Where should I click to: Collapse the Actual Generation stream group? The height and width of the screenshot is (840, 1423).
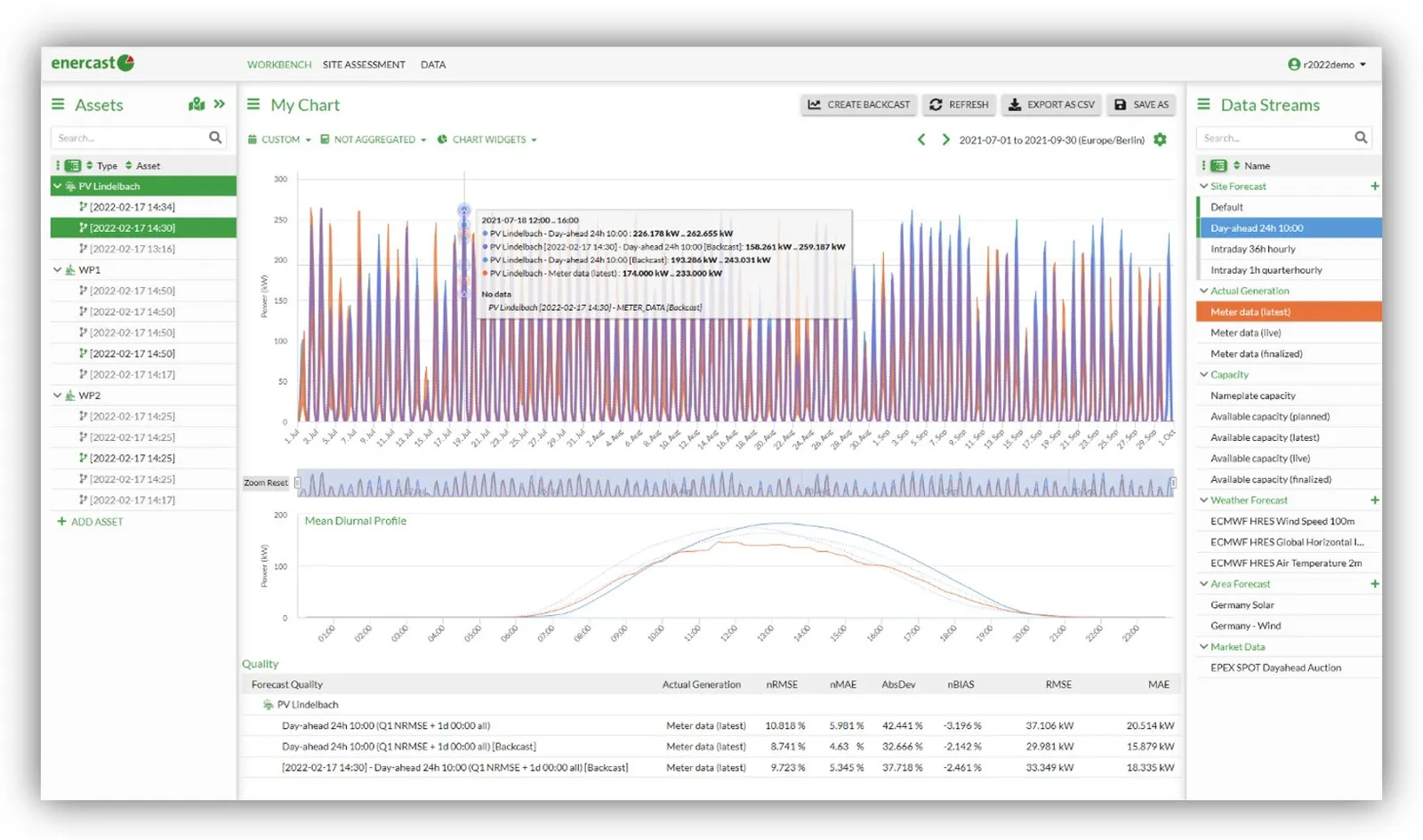[x=1203, y=291]
